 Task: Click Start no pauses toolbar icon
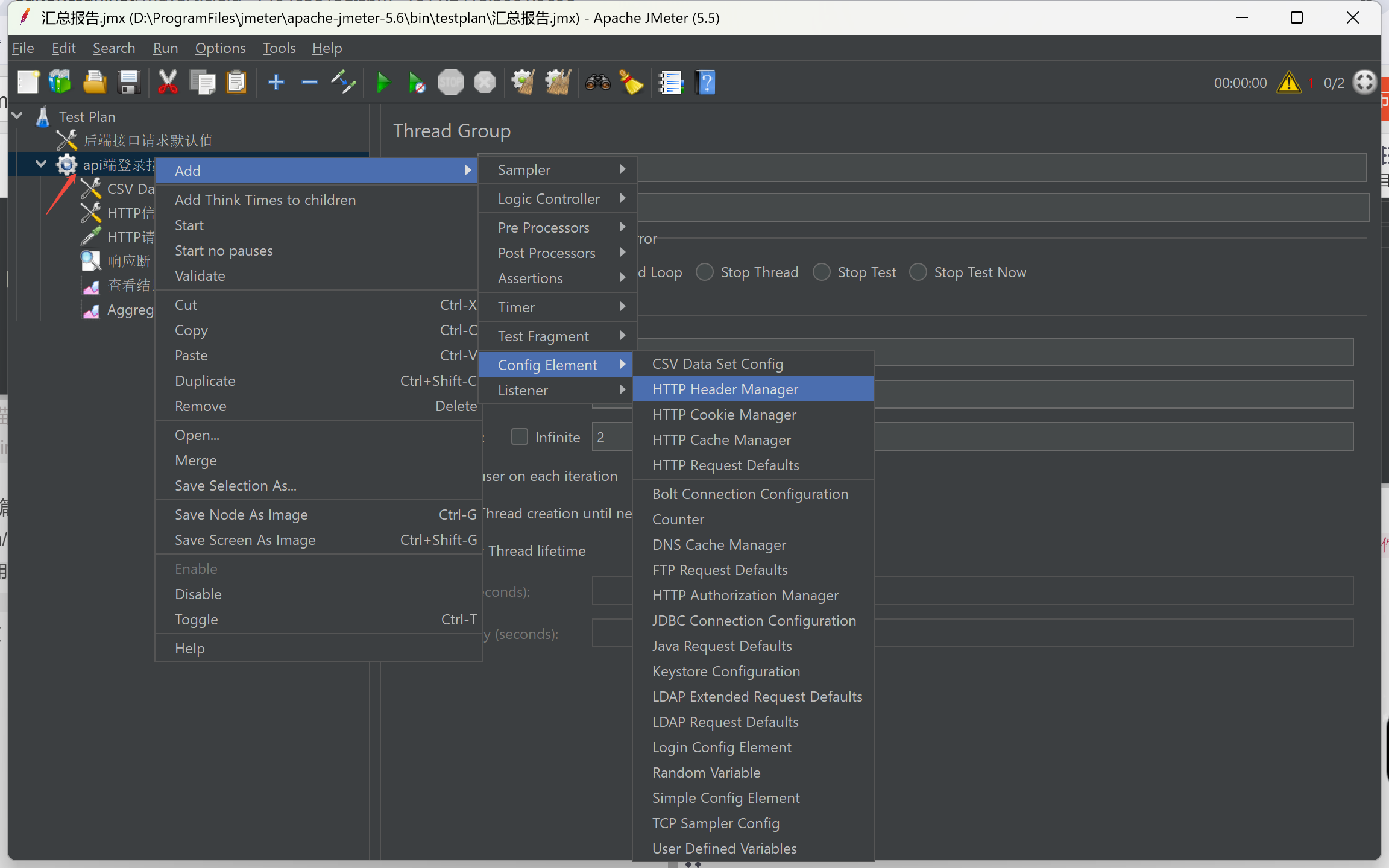point(417,83)
